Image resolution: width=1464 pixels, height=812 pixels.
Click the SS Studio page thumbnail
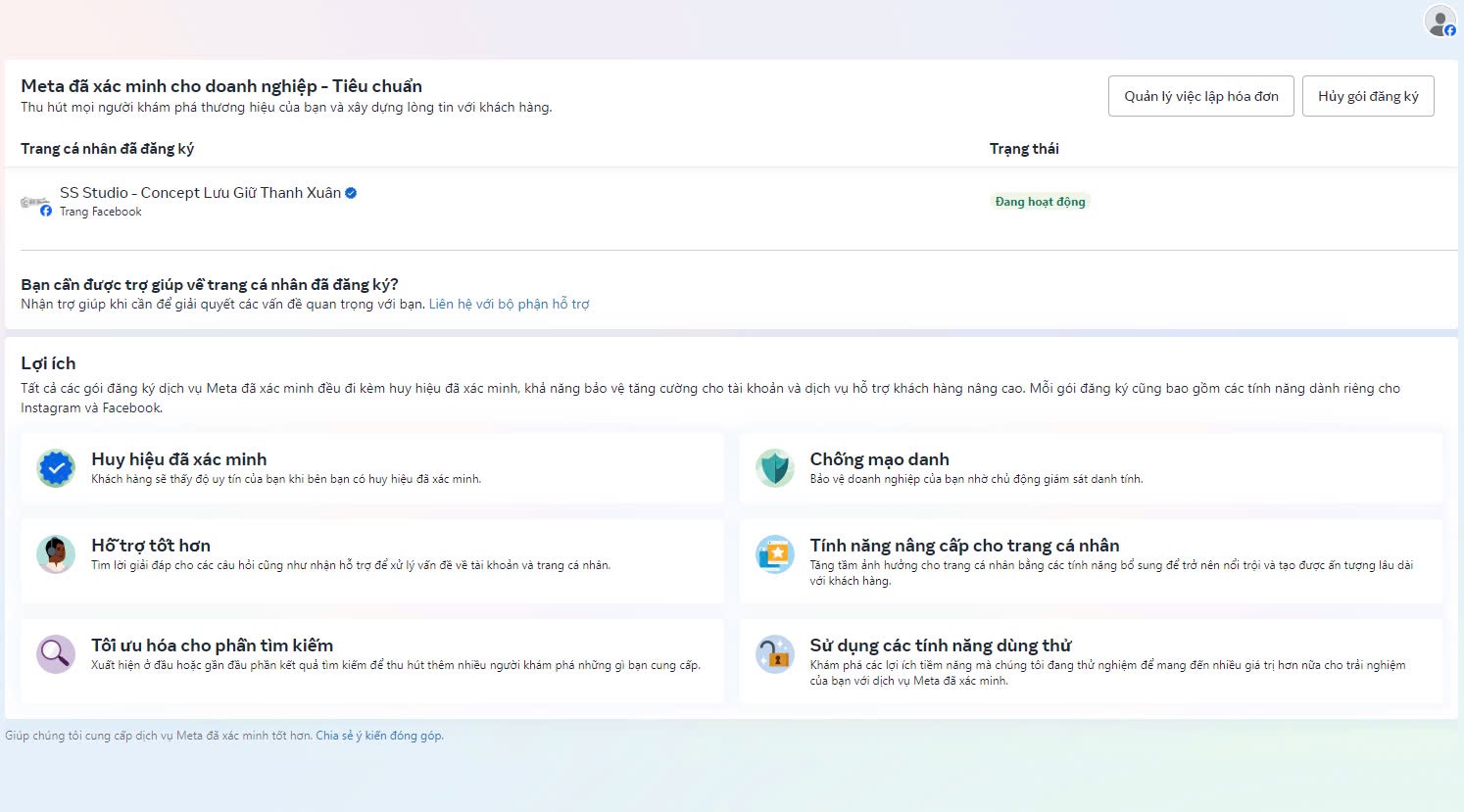click(34, 202)
